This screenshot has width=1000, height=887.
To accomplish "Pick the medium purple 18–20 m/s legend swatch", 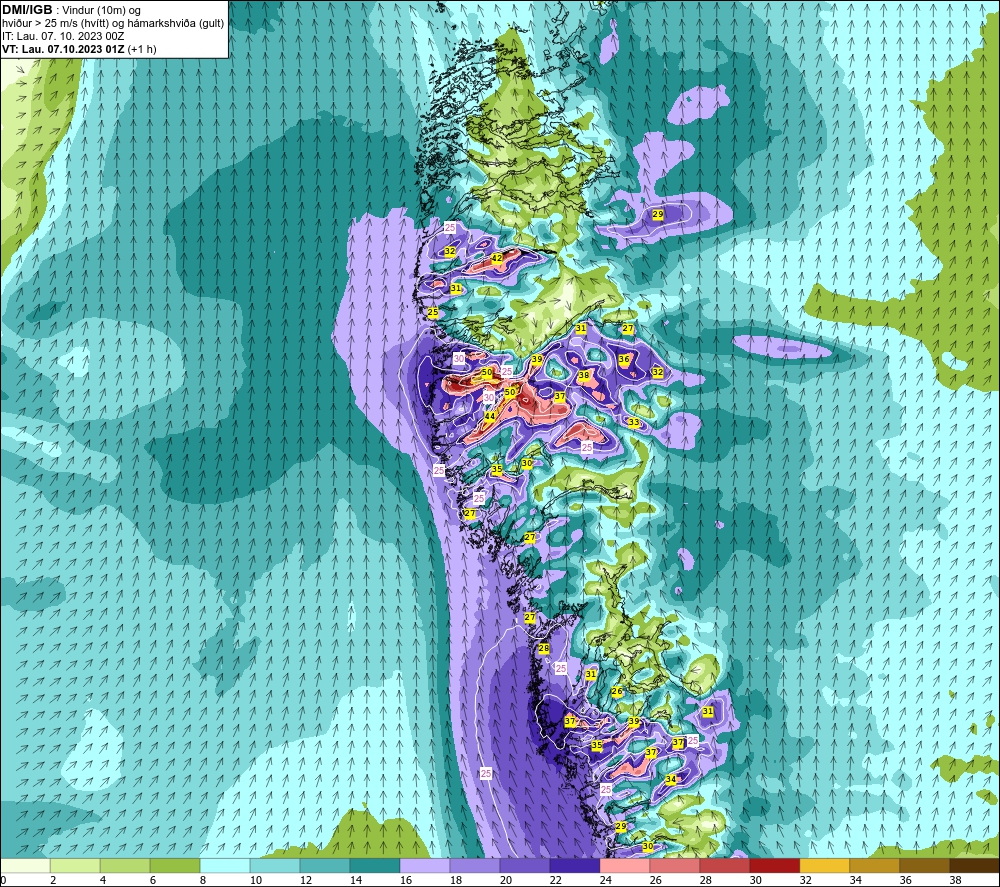I will click(474, 865).
